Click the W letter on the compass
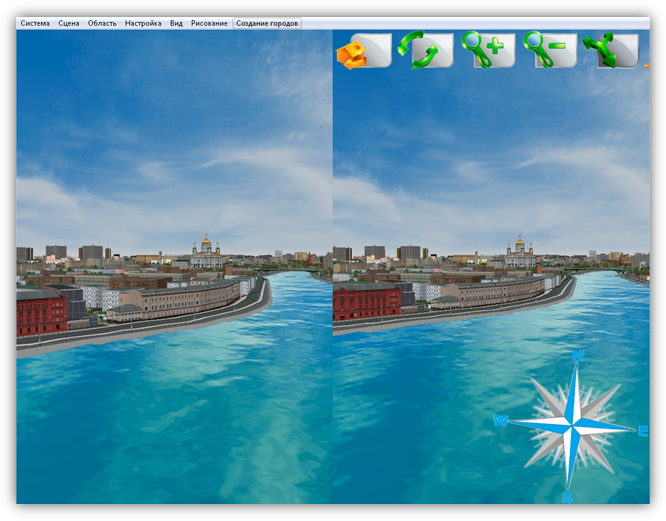666x521 pixels. pos(500,421)
